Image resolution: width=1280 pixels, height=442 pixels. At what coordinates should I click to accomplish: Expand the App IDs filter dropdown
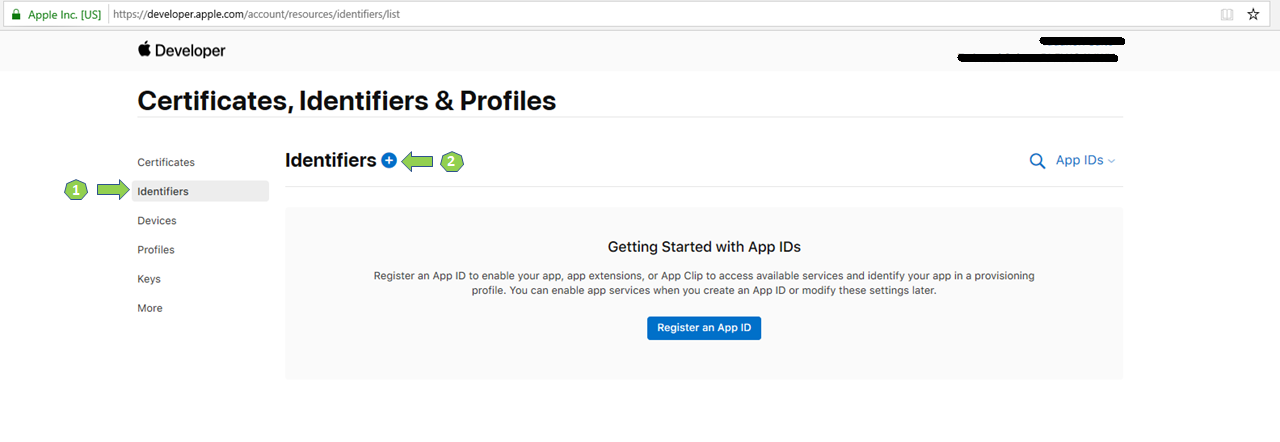pyautogui.click(x=1085, y=160)
